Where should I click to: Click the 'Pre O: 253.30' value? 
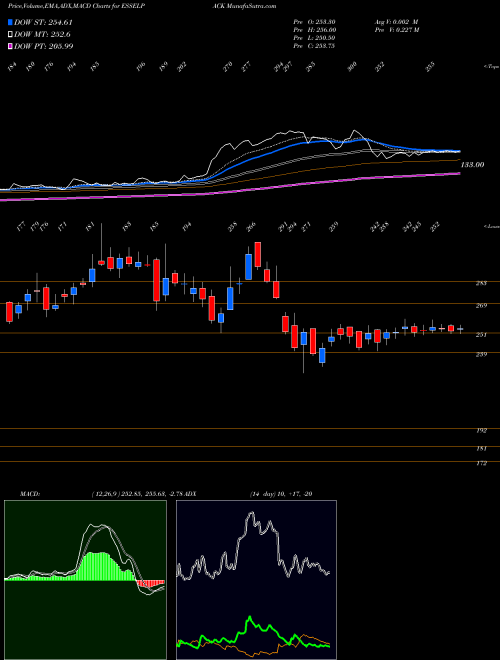314,22
